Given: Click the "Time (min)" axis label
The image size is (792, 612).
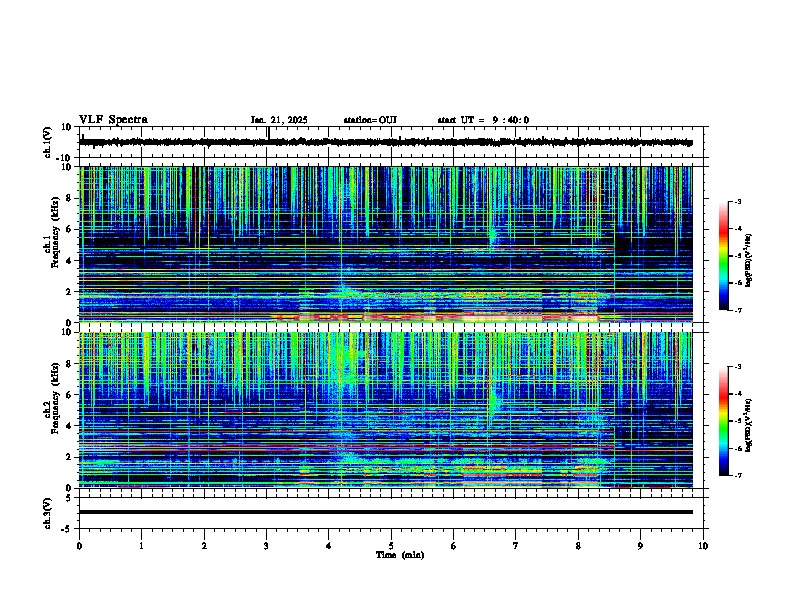Looking at the screenshot, I should (400, 555).
